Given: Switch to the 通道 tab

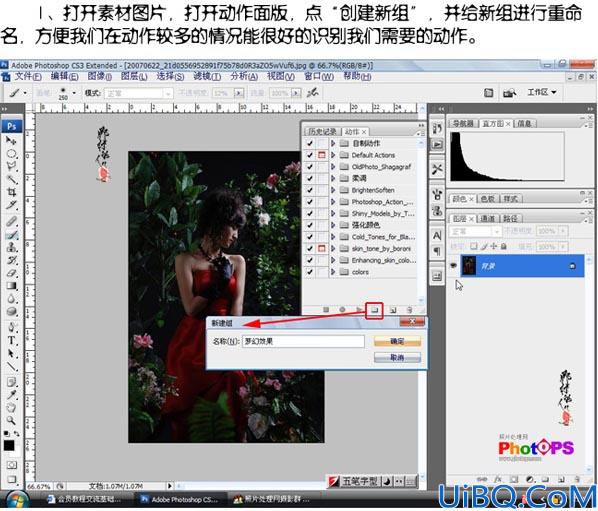Looking at the screenshot, I should pos(487,219).
